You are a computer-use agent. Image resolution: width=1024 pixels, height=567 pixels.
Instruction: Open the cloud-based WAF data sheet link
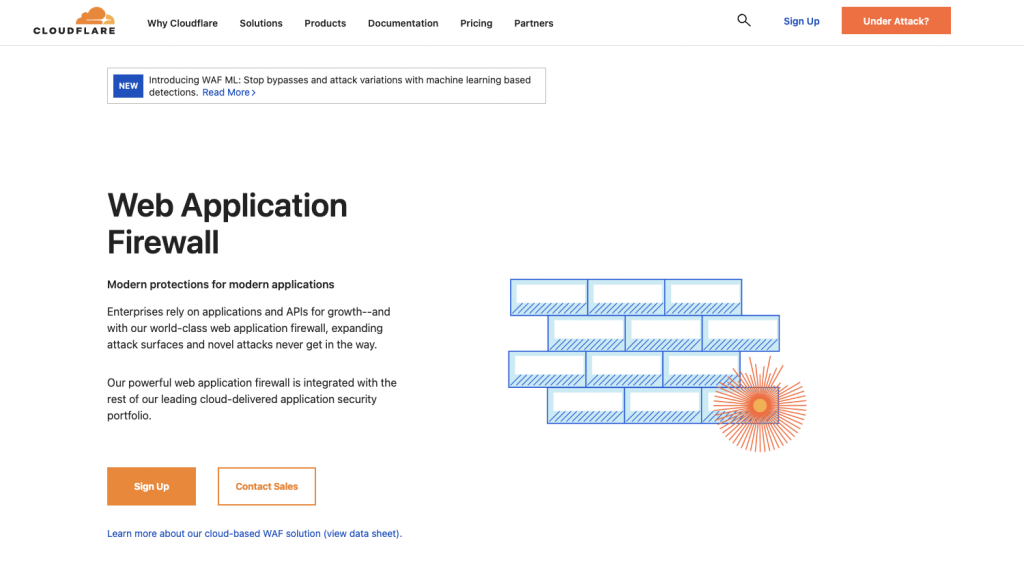point(255,534)
